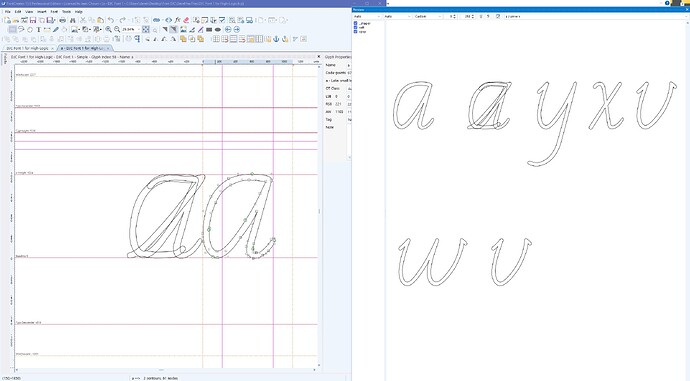The image size is (690, 381).
Task: Click the show grid icon
Action: coord(216,39)
